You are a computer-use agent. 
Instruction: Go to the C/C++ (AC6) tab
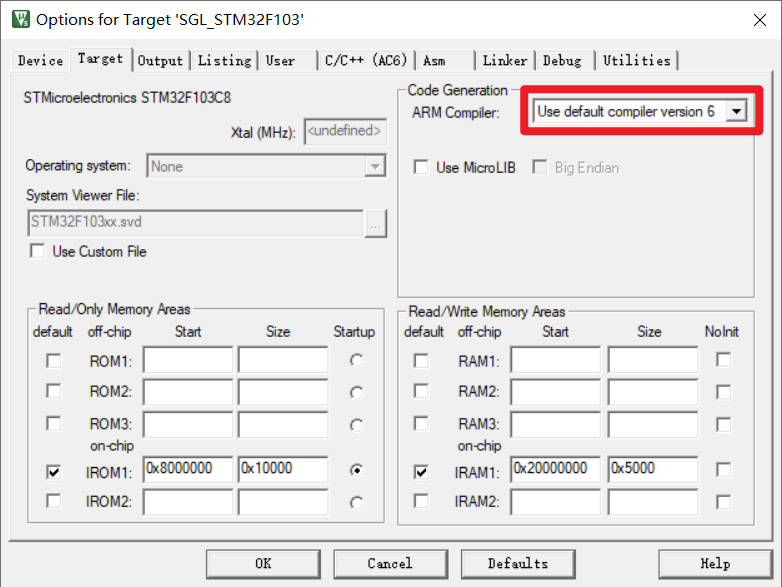[366, 61]
